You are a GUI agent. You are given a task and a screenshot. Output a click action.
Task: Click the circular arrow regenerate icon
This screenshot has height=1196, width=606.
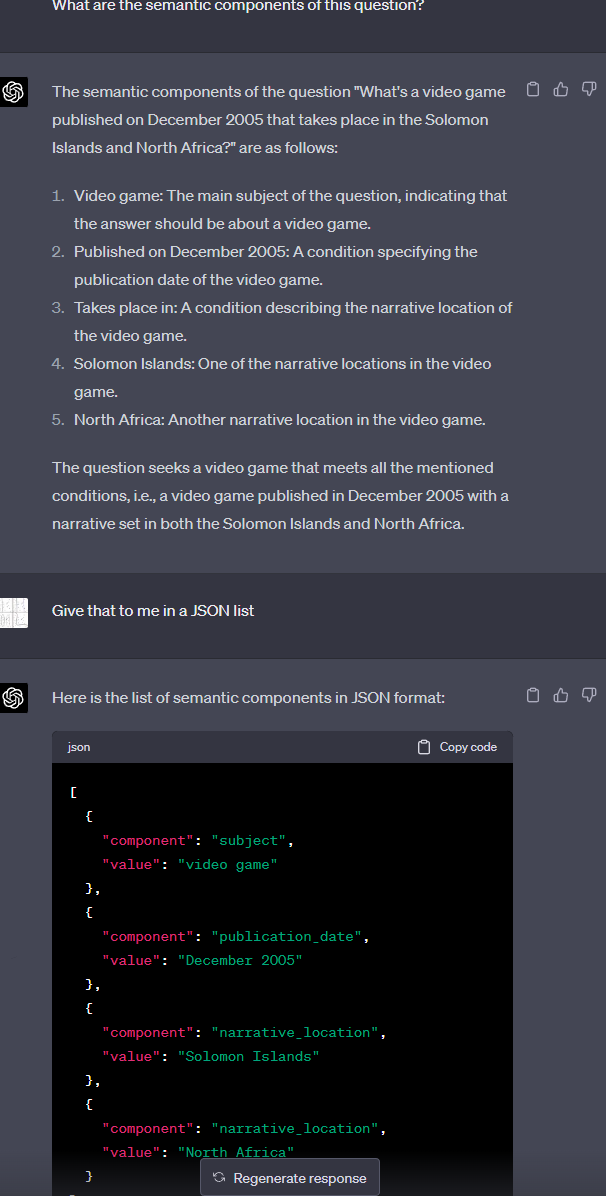pyautogui.click(x=220, y=1178)
